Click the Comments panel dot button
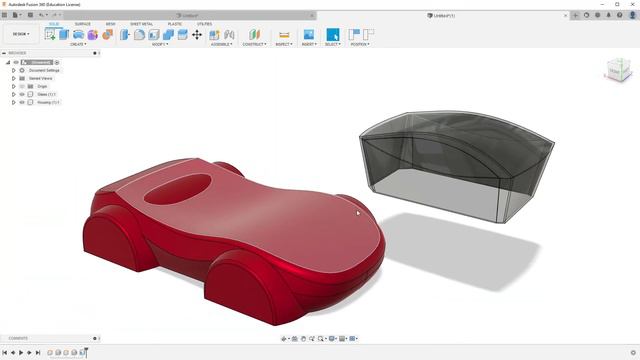Screen dimensions: 640x360 coord(95,338)
